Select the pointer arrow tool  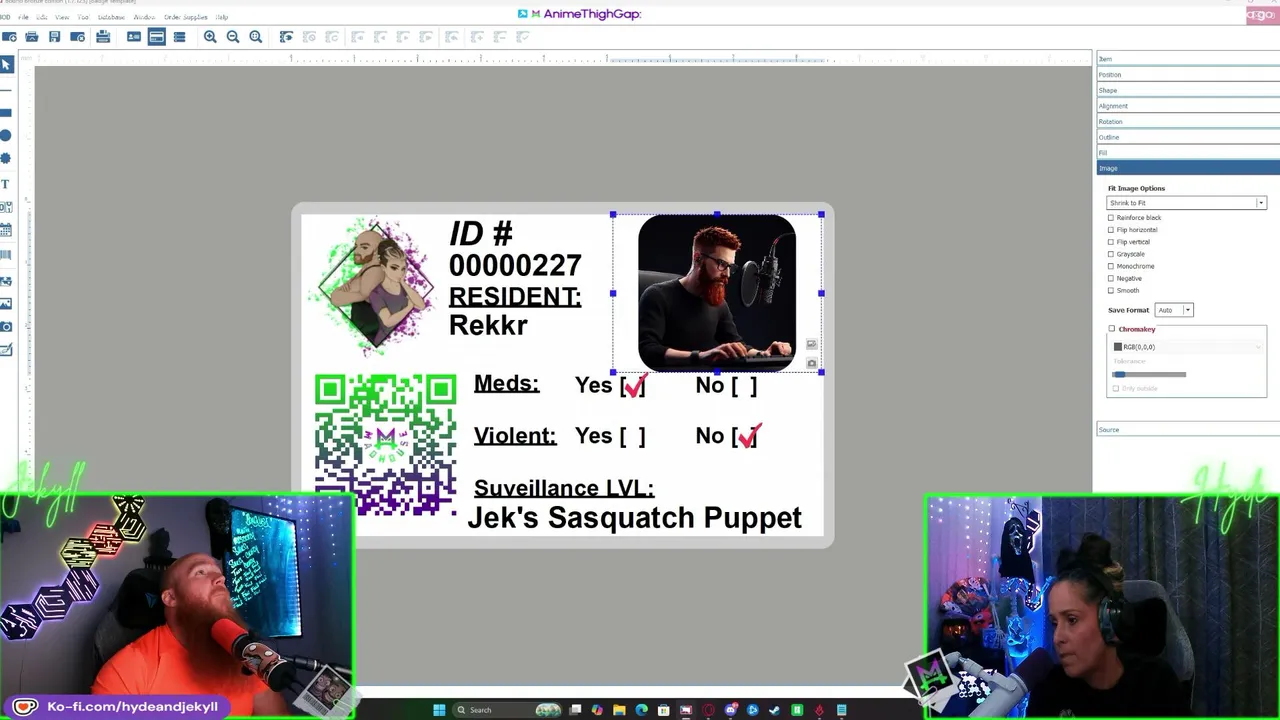click(6, 65)
